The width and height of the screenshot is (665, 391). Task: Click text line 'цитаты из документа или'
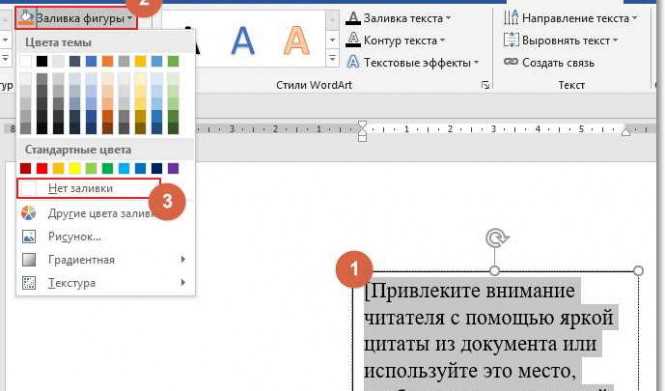(x=480, y=344)
